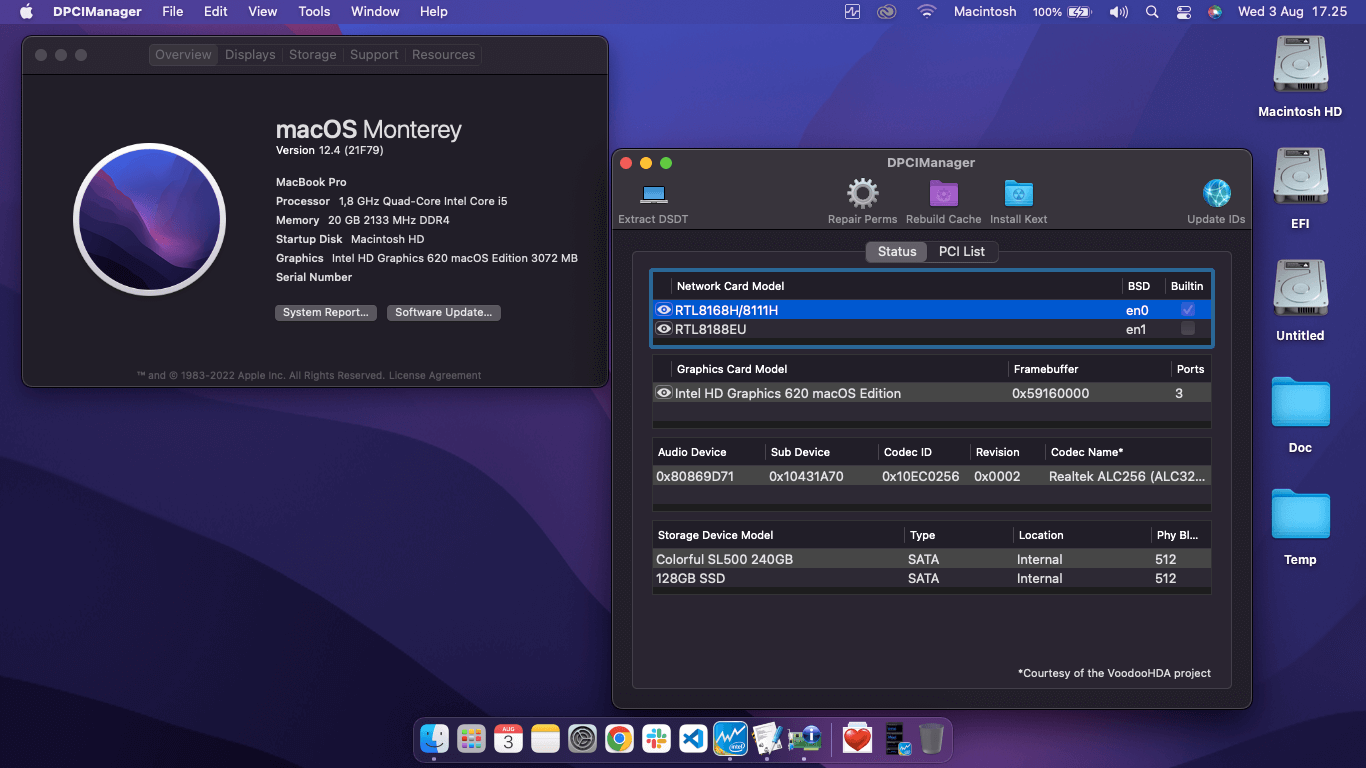Launch Google Chrome from the dock
This screenshot has height=768, width=1366.
pyautogui.click(x=619, y=739)
